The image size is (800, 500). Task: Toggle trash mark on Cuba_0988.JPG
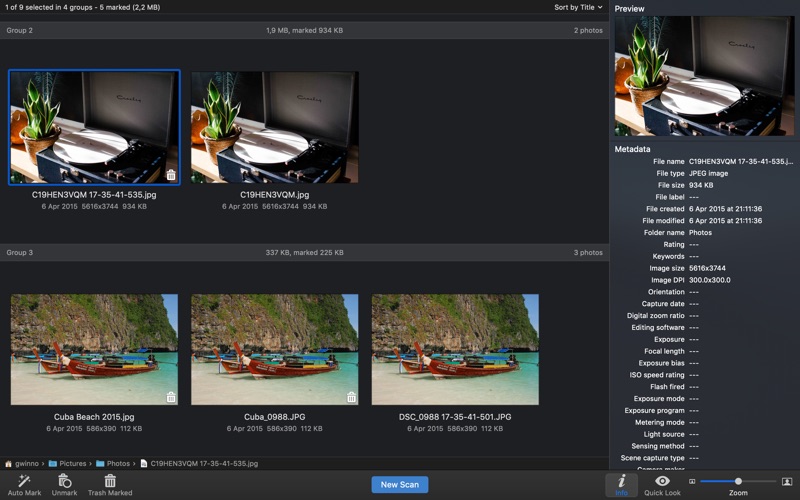[x=352, y=397]
